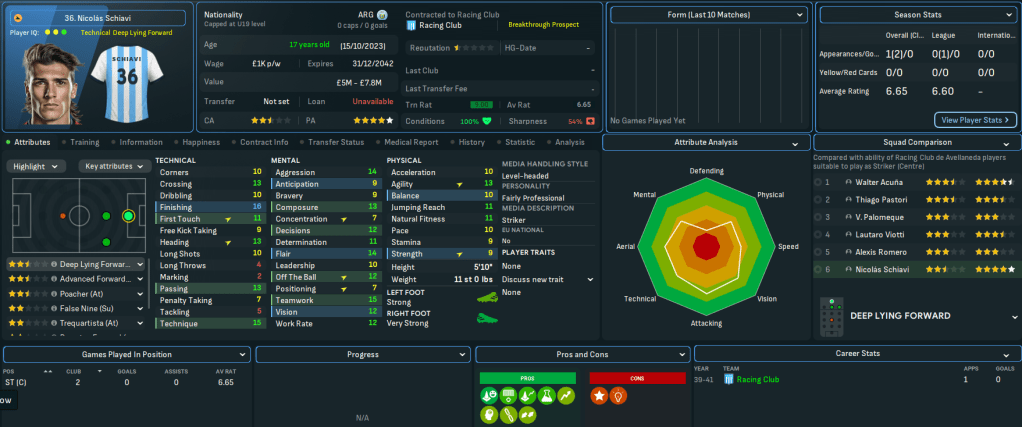Open the Key attributes dropdown

(113, 166)
